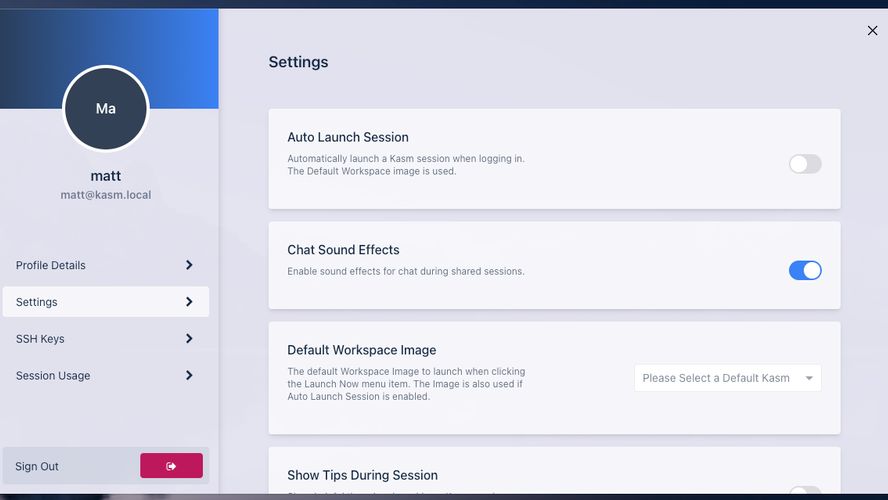The image size is (888, 500).
Task: Click the dropdown caret in Default Workspace Image
Action: pos(809,378)
